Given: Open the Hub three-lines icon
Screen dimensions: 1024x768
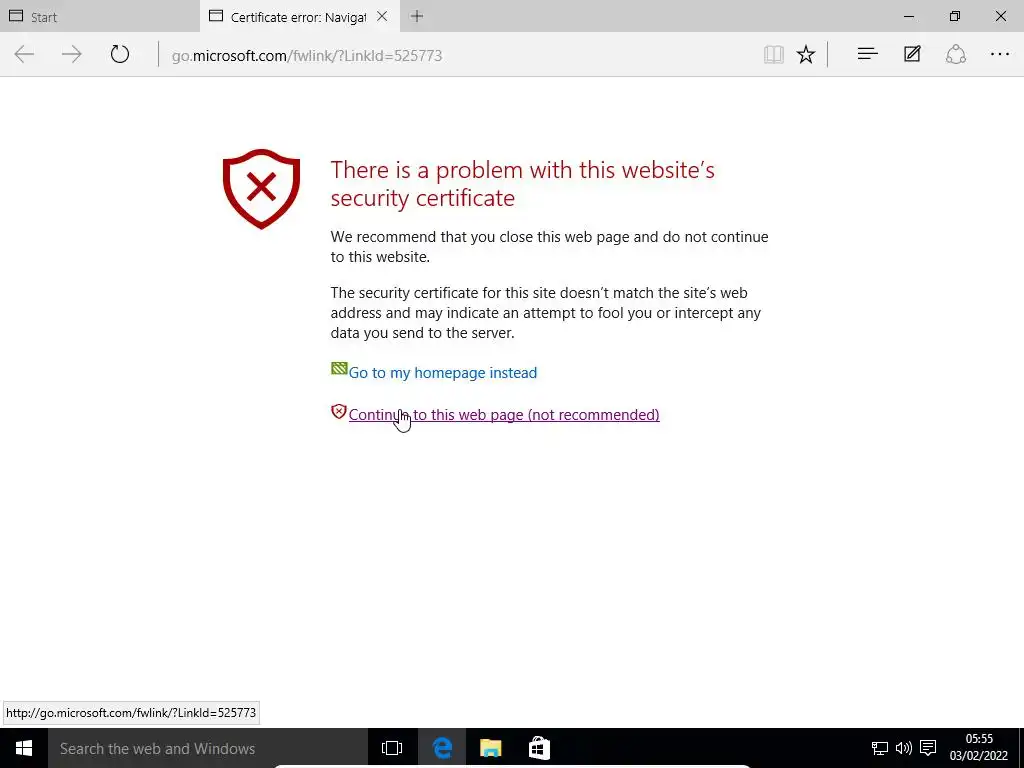Looking at the screenshot, I should click(867, 54).
